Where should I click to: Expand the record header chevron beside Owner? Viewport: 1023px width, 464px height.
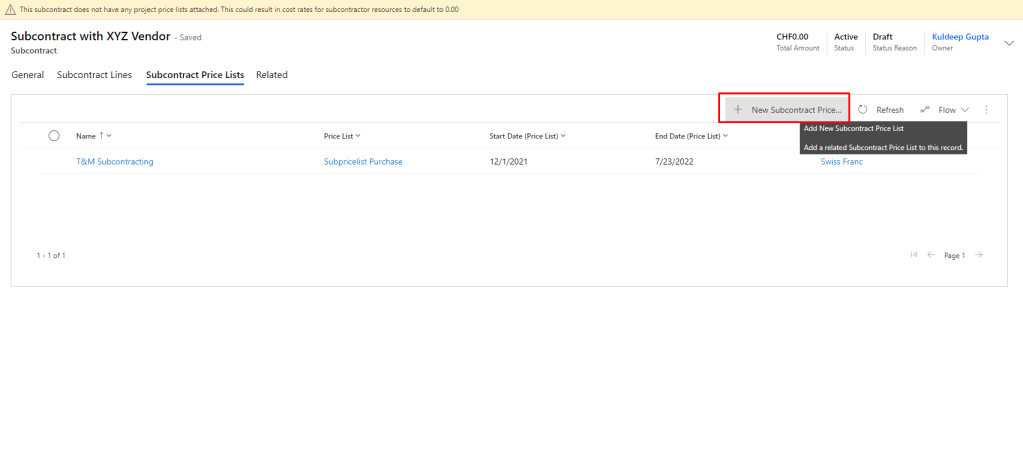coord(1008,42)
